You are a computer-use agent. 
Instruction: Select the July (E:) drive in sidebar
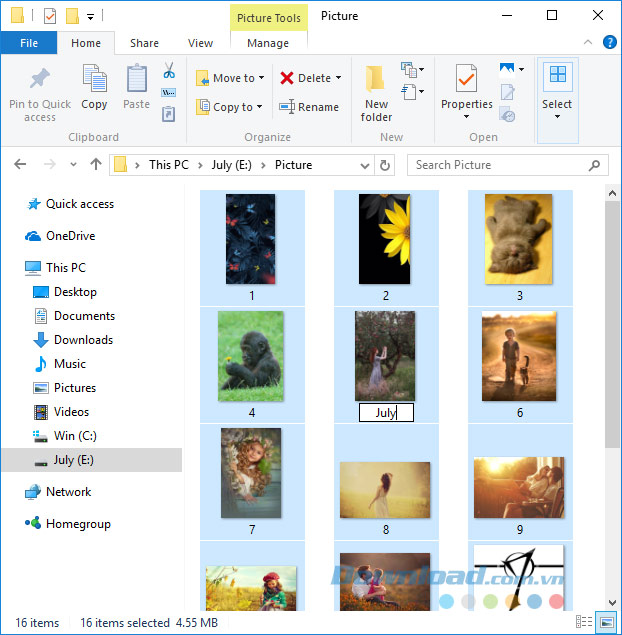coord(92,460)
